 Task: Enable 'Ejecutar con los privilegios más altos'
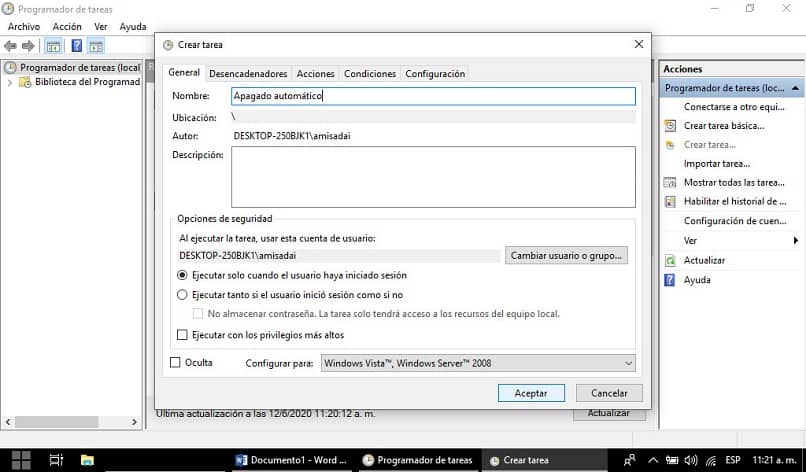pos(182,335)
